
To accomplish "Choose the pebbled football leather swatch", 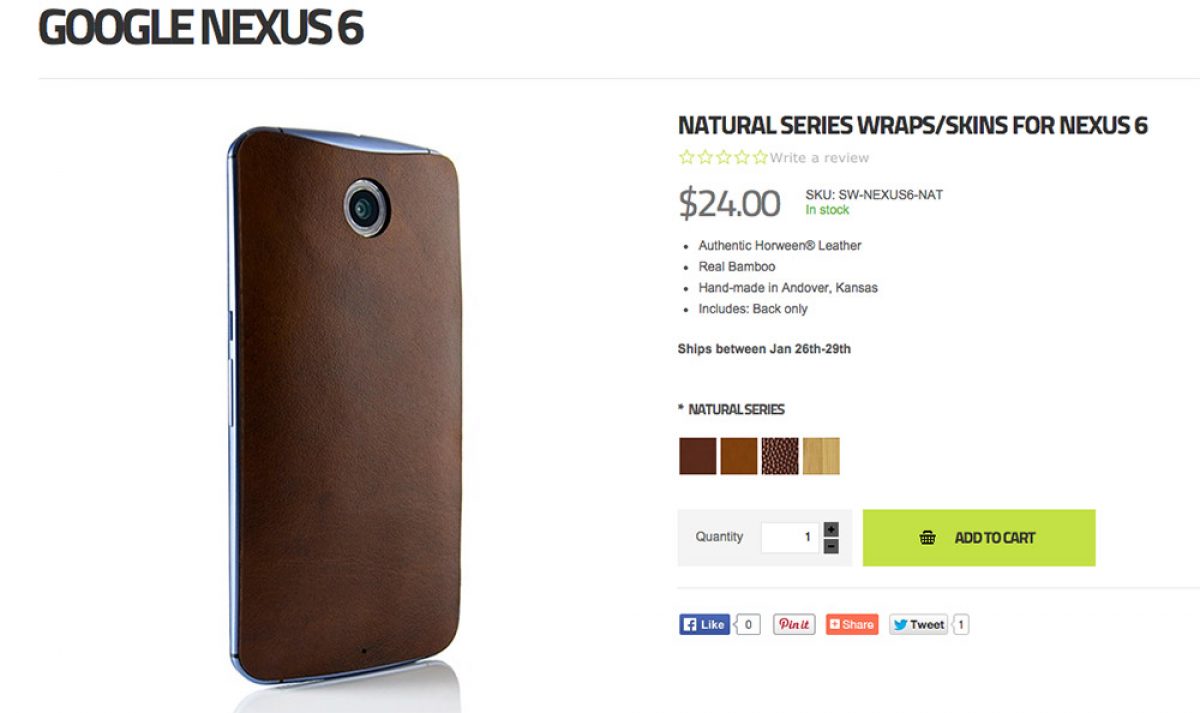I will coord(780,455).
